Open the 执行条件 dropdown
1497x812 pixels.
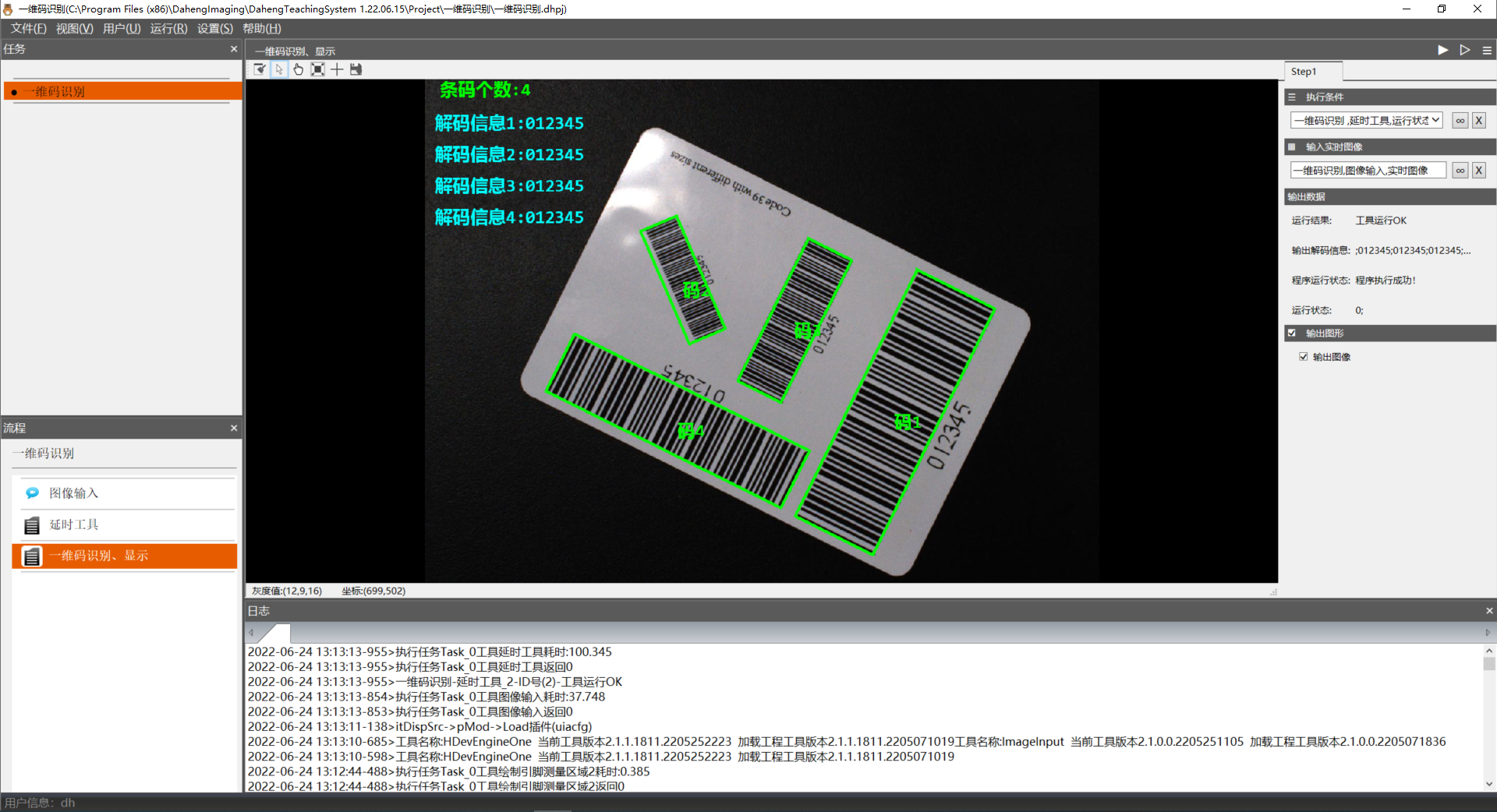(1367, 121)
